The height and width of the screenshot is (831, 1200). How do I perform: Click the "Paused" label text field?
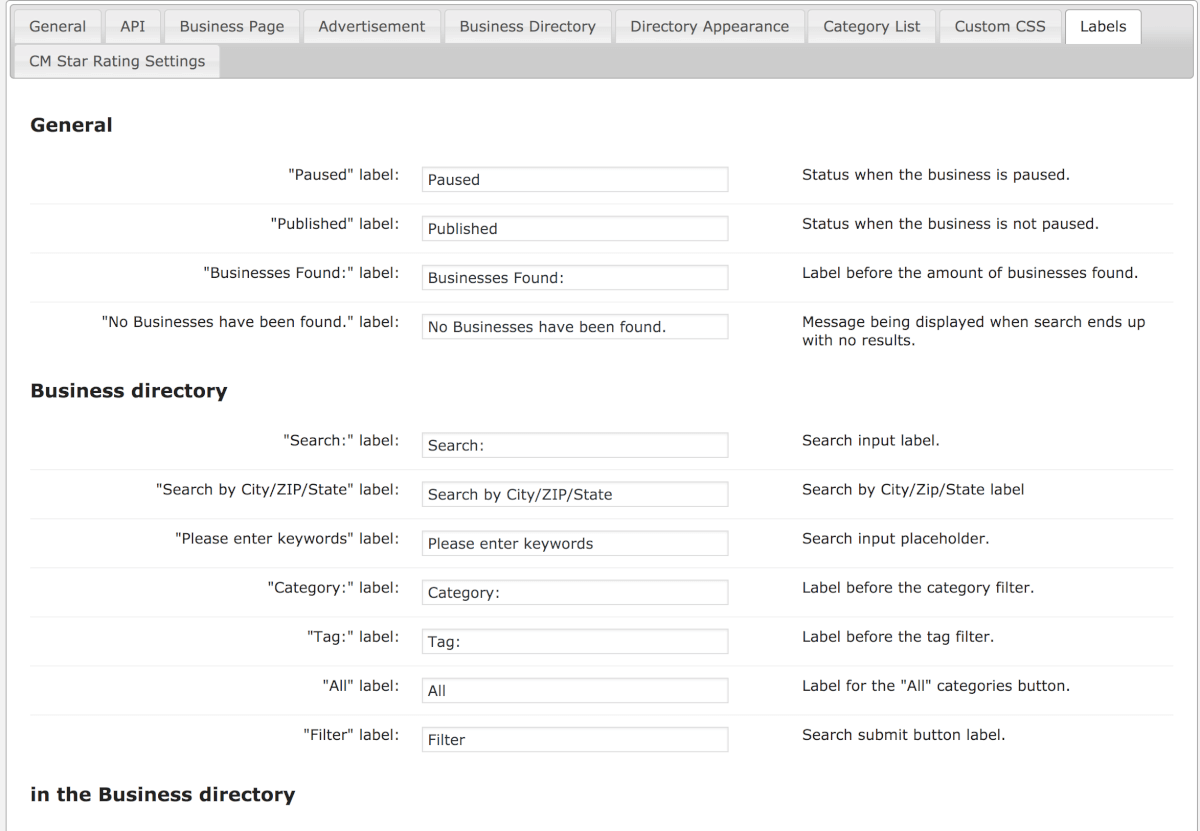pyautogui.click(x=574, y=180)
